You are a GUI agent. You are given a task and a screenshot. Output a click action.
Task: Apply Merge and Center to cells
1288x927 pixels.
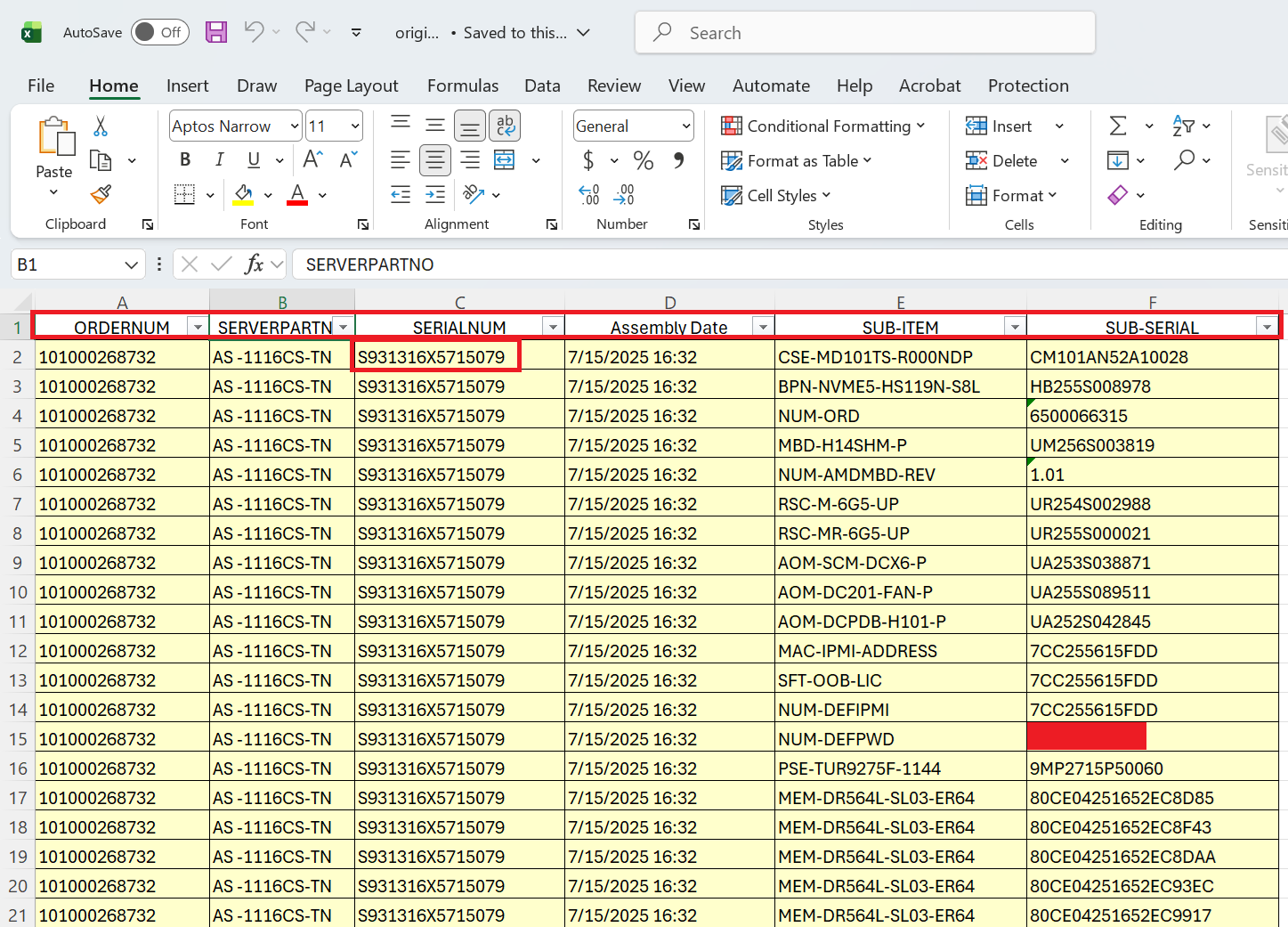pyautogui.click(x=505, y=160)
